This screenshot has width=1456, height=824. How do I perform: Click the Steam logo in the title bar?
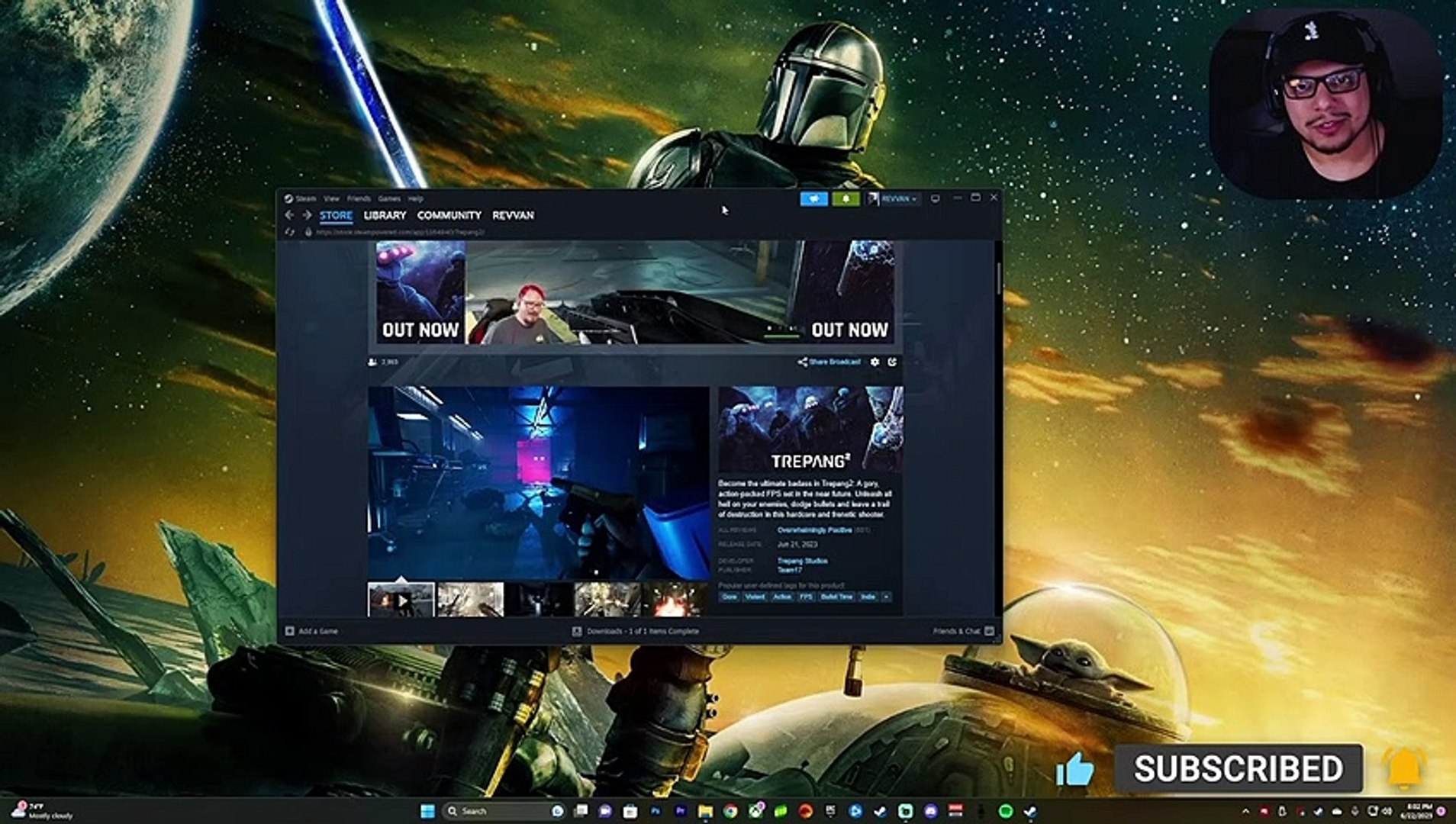[288, 198]
